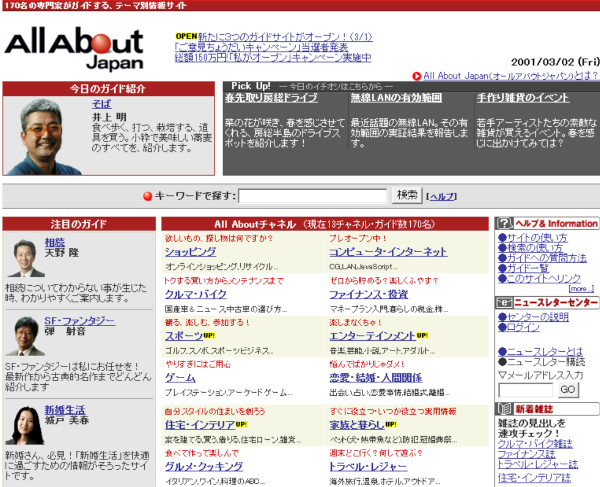The height and width of the screenshot is (487, 600).
Task: Click the keyword search input field
Action: pyautogui.click(x=313, y=196)
